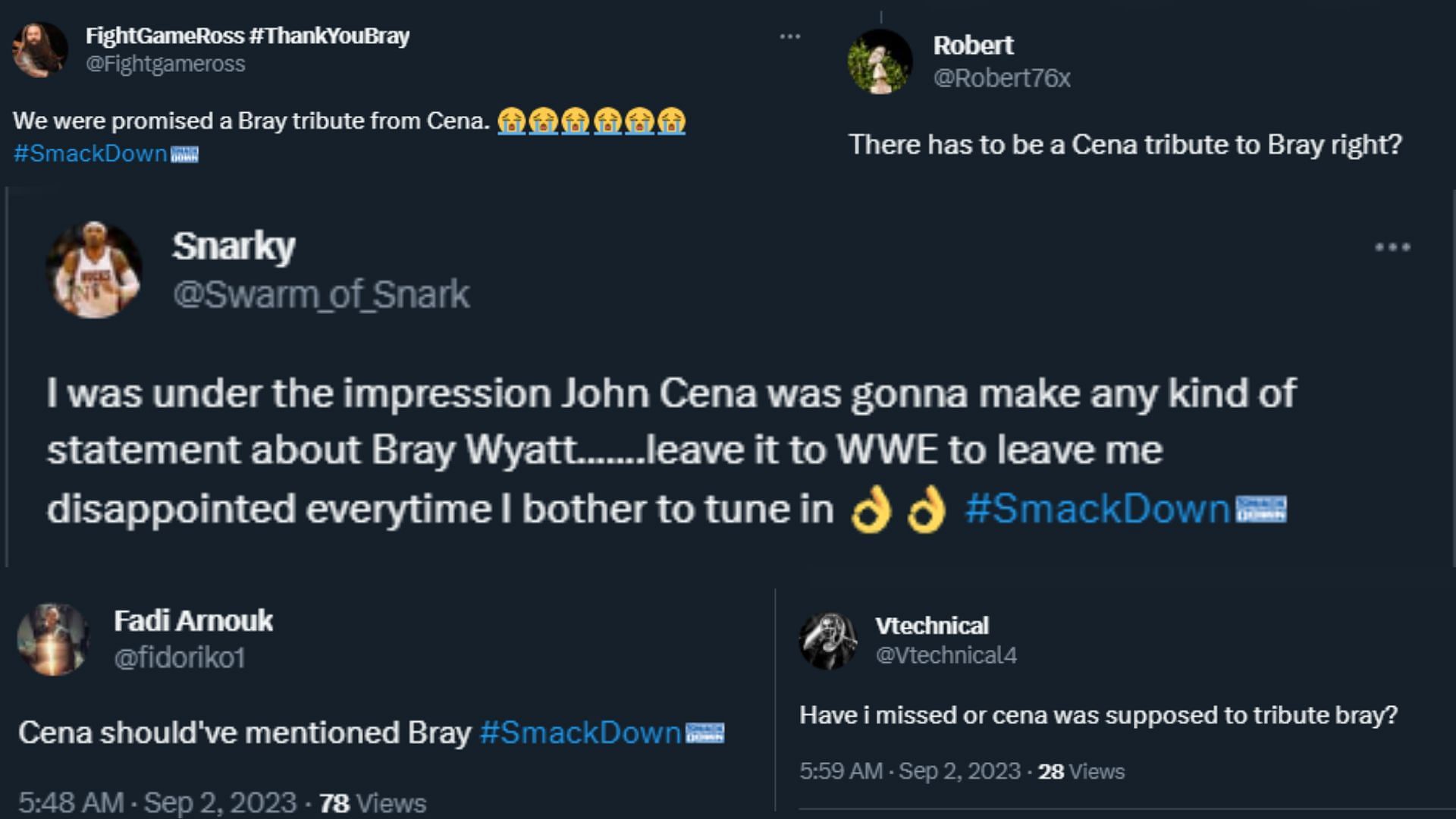
Task: Open @Fightgameross handle link
Action: coord(165,64)
